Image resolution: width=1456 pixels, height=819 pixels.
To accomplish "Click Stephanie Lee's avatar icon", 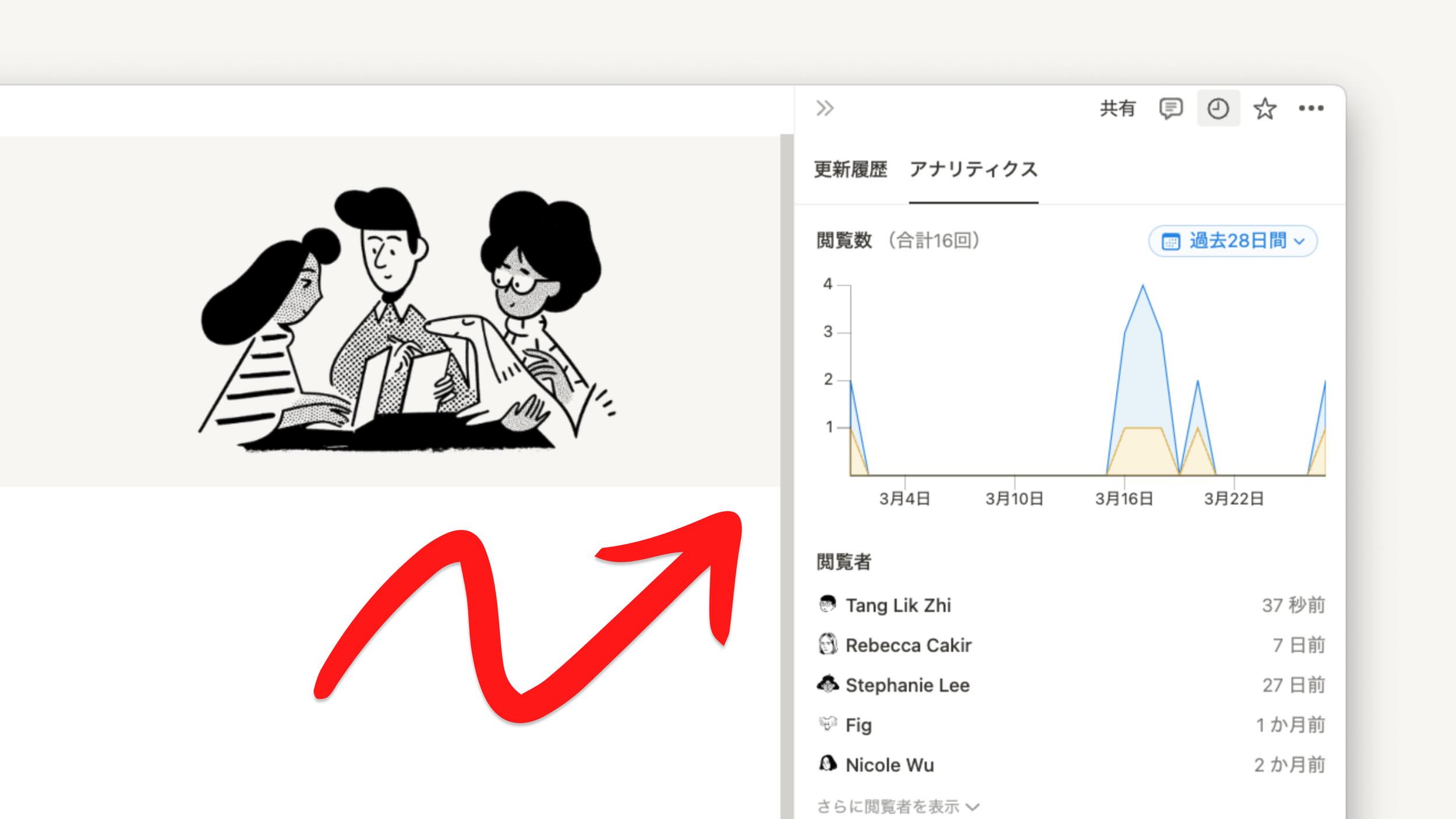I will pos(828,684).
